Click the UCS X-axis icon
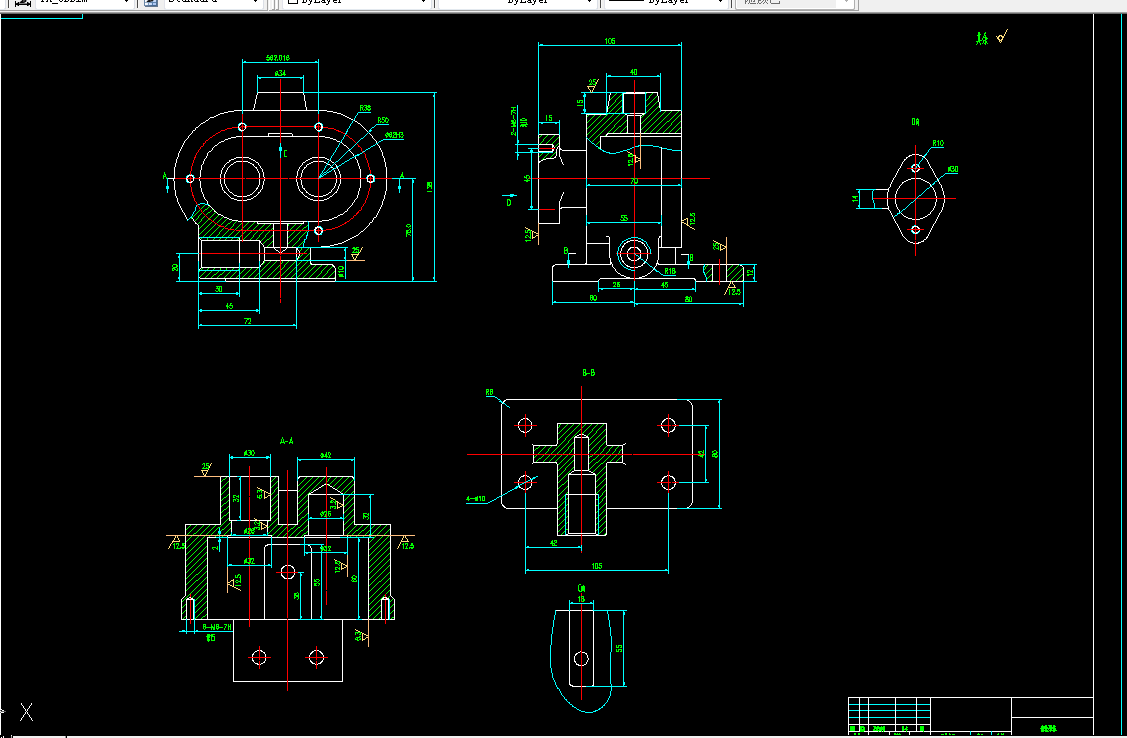 click(x=27, y=712)
